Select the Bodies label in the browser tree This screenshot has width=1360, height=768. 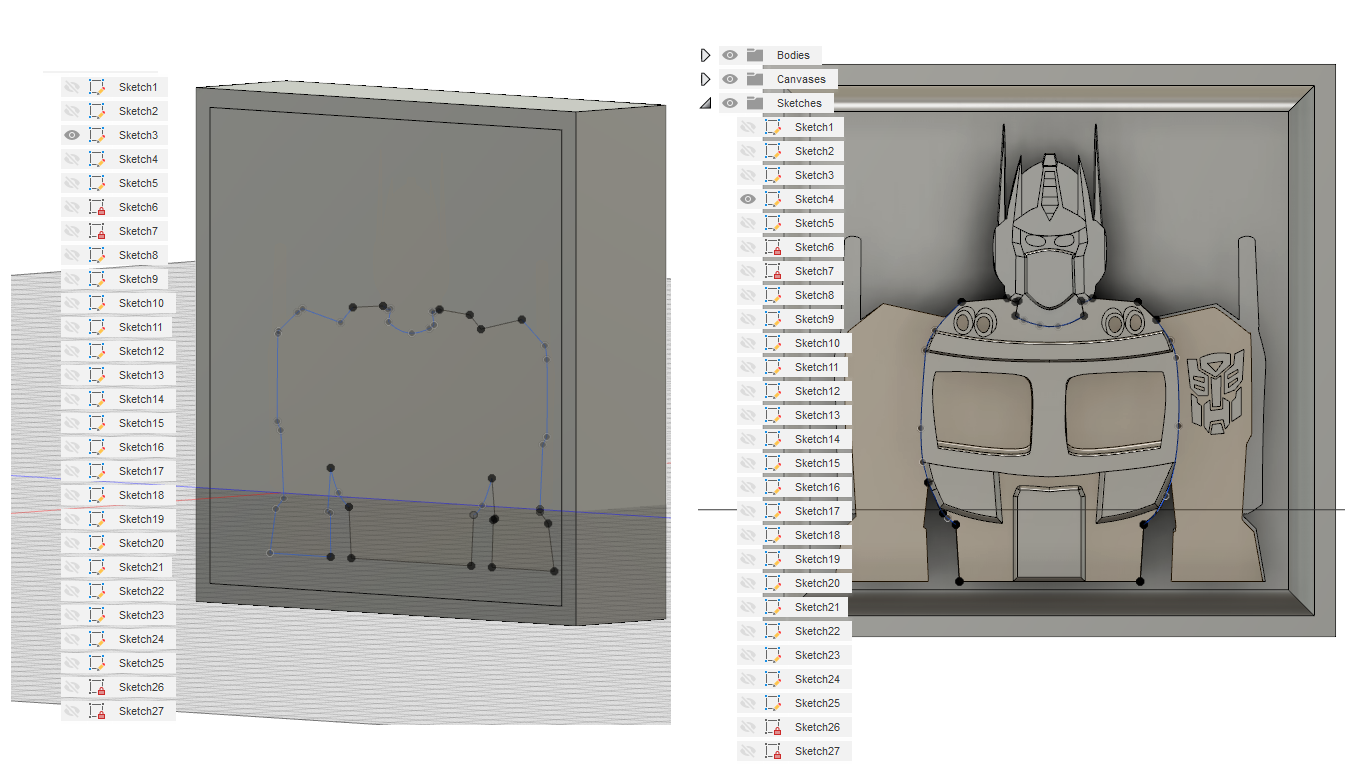[x=793, y=55]
